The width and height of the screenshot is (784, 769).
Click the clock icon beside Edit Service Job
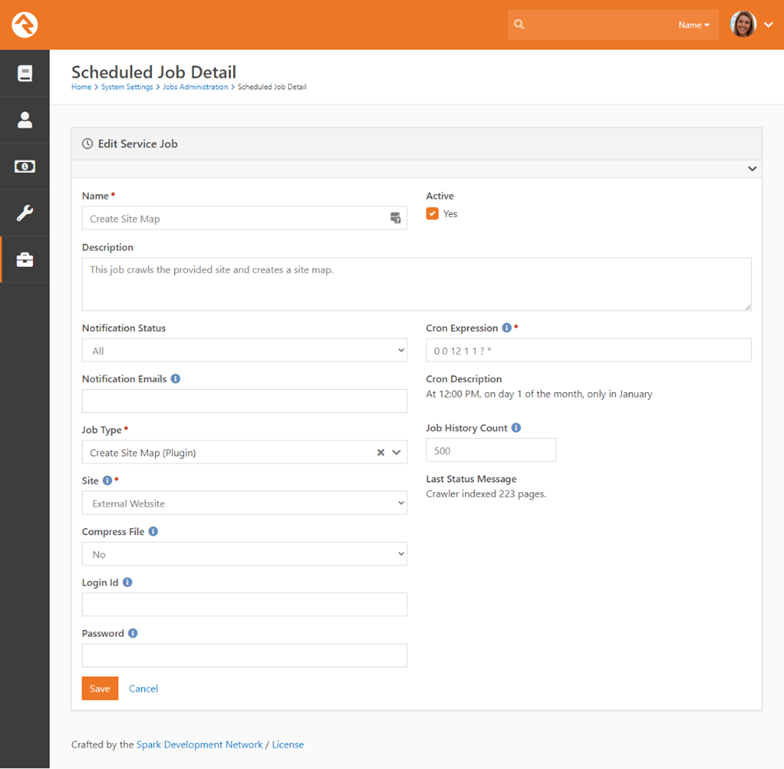[x=88, y=144]
